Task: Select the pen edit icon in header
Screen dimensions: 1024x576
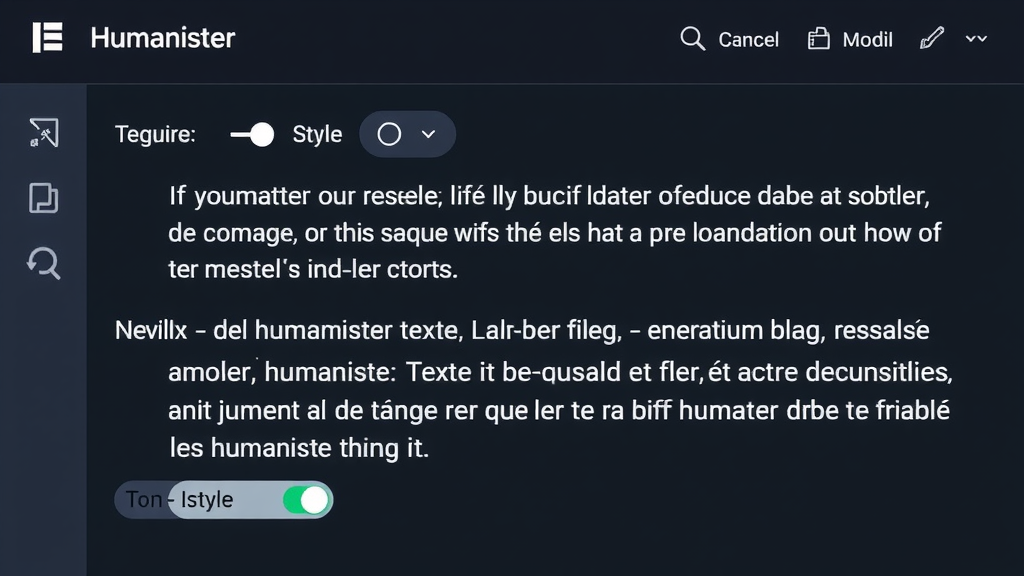Action: [x=931, y=38]
